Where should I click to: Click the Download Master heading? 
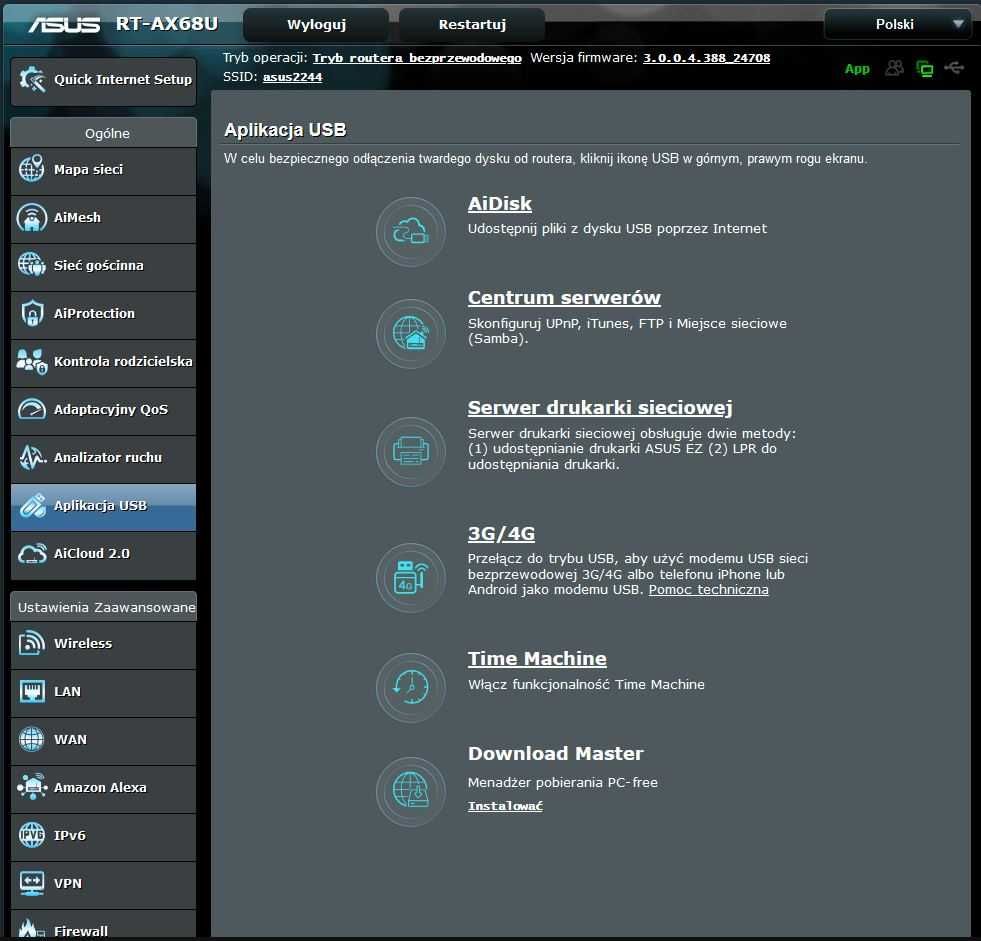[x=556, y=753]
